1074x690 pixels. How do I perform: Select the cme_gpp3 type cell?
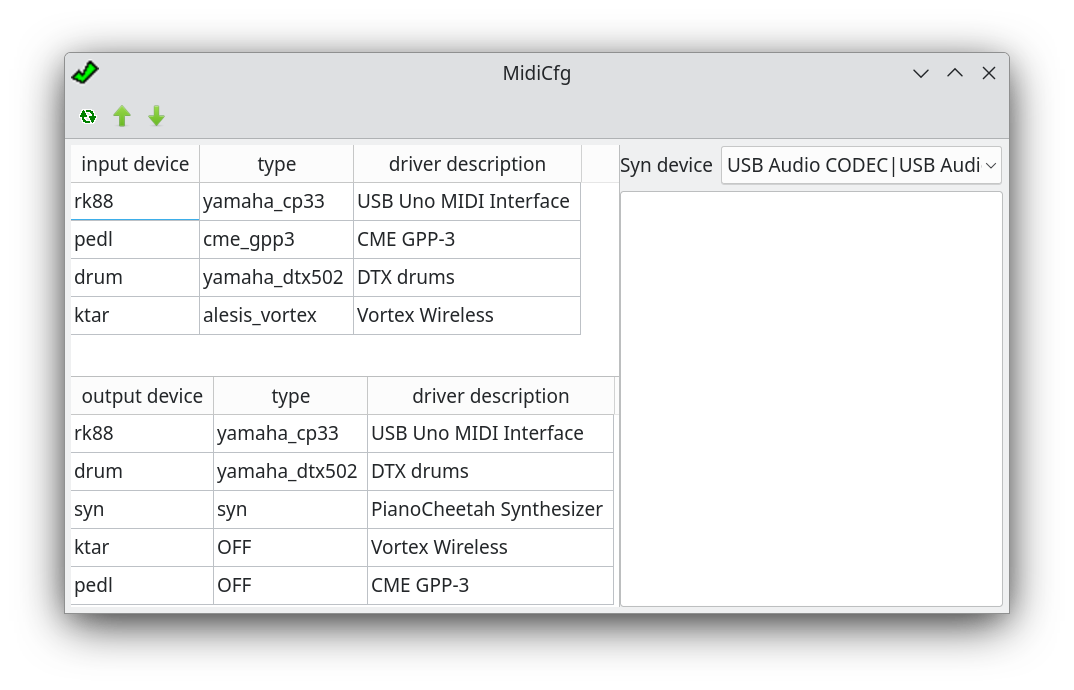(276, 239)
